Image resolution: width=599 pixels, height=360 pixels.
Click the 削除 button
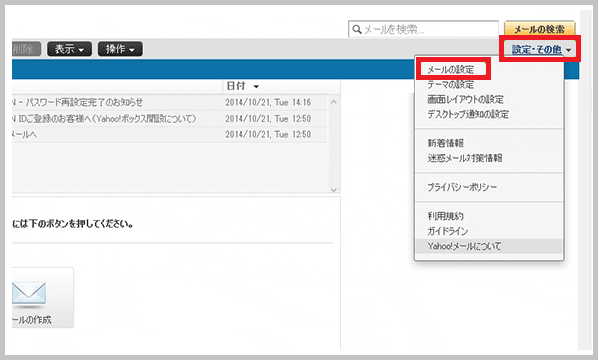click(x=26, y=49)
